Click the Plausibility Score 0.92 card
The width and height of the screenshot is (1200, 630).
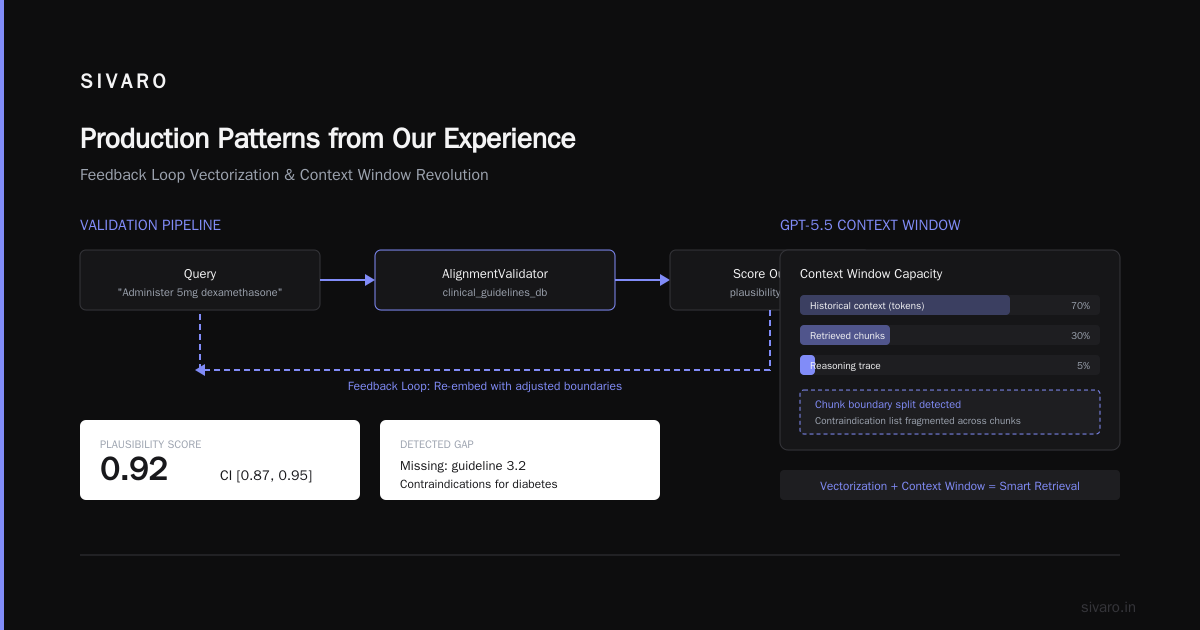[x=220, y=460]
